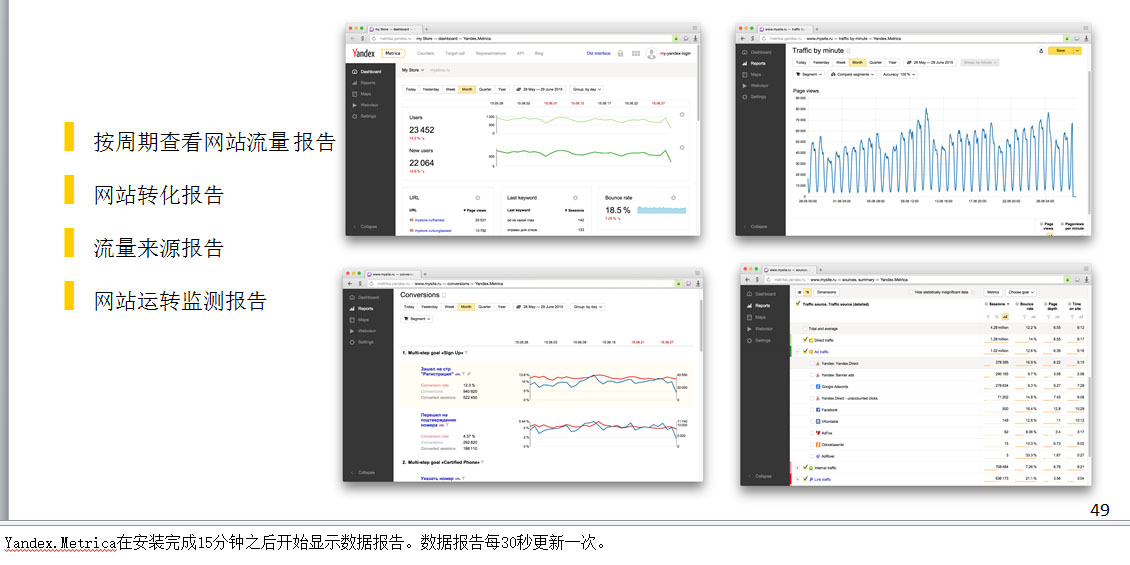Click browser back arrow in sources summary window
The width and height of the screenshot is (1130, 565).
tap(747, 280)
